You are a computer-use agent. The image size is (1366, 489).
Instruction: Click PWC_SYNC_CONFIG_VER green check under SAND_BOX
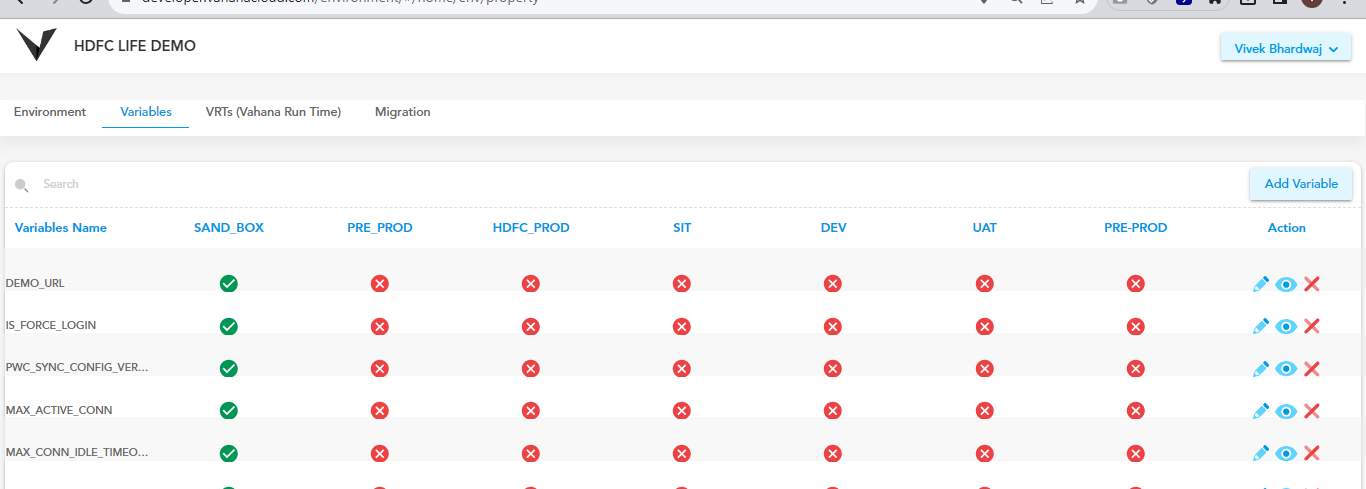click(229, 369)
